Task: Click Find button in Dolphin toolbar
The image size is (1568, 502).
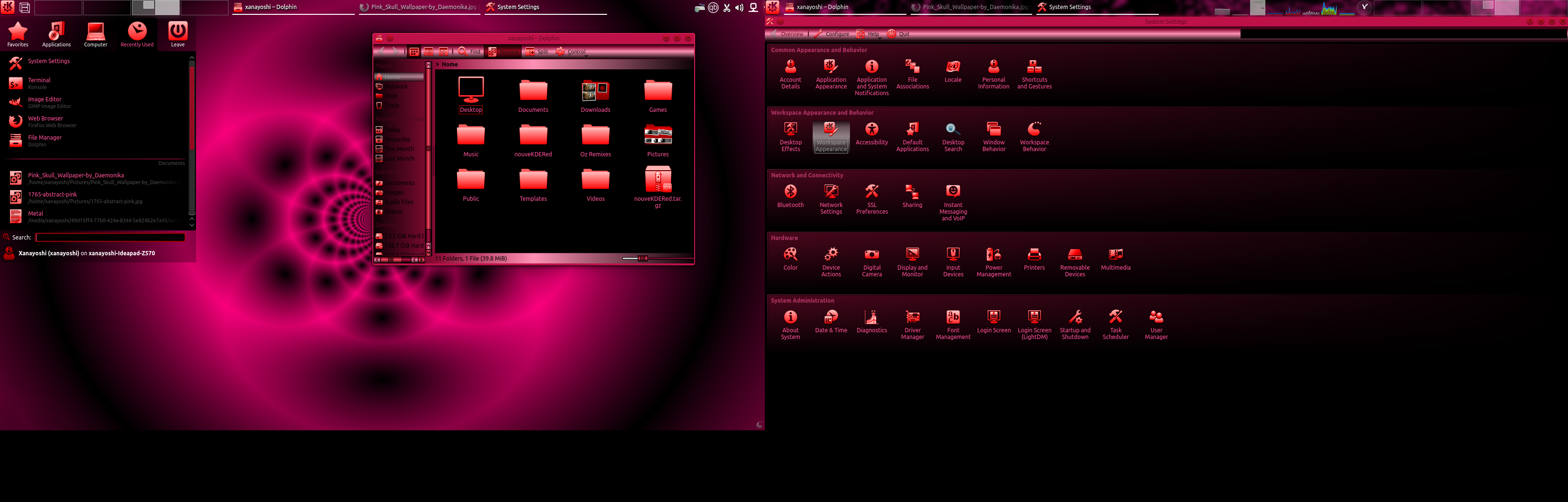Action: [469, 52]
